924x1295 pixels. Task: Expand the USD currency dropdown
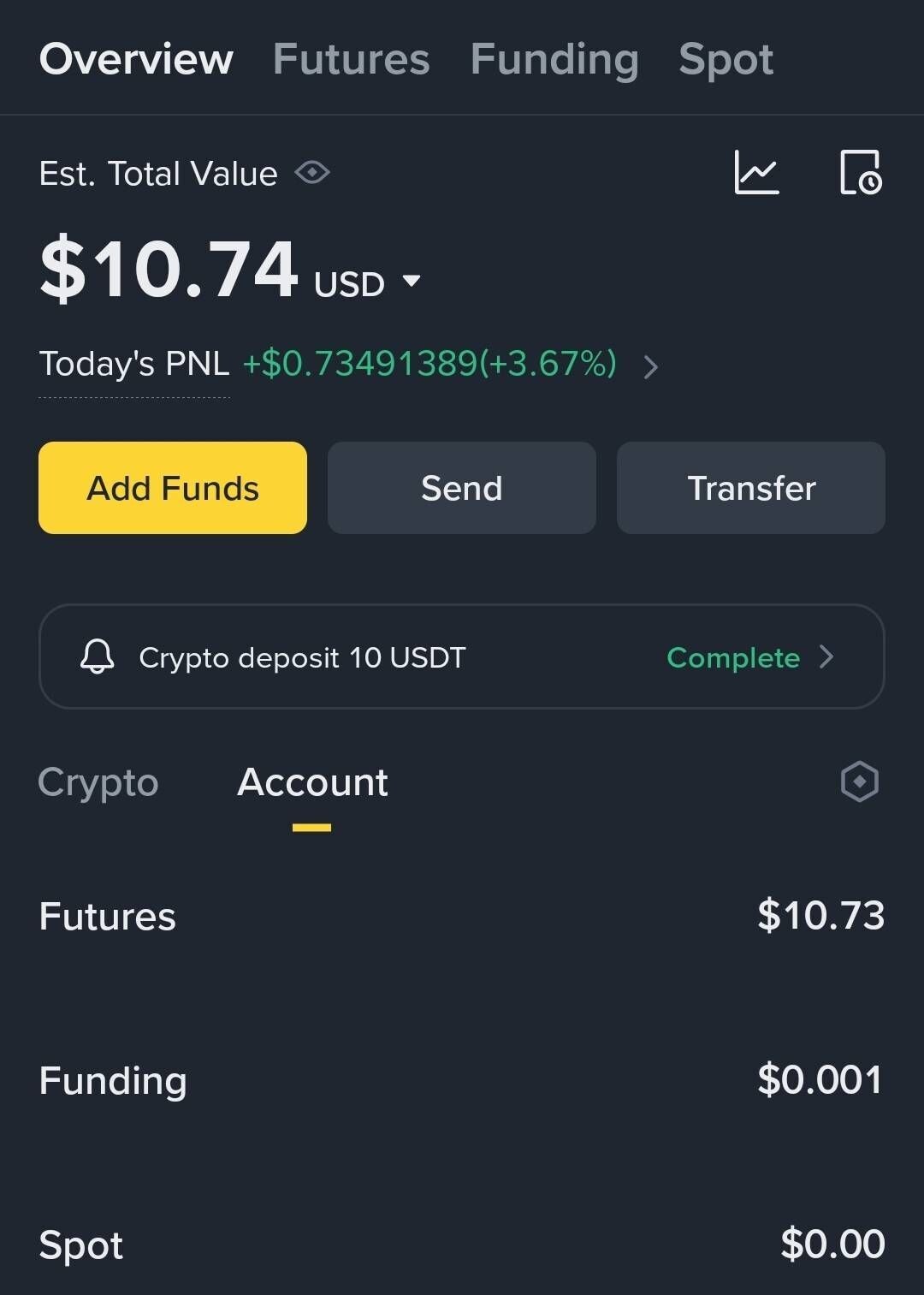point(412,282)
